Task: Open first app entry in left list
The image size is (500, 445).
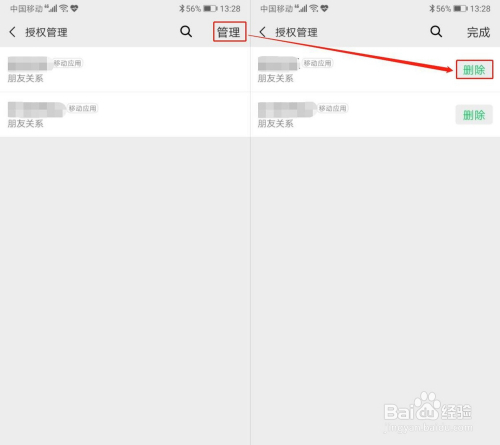Action: pos(125,69)
